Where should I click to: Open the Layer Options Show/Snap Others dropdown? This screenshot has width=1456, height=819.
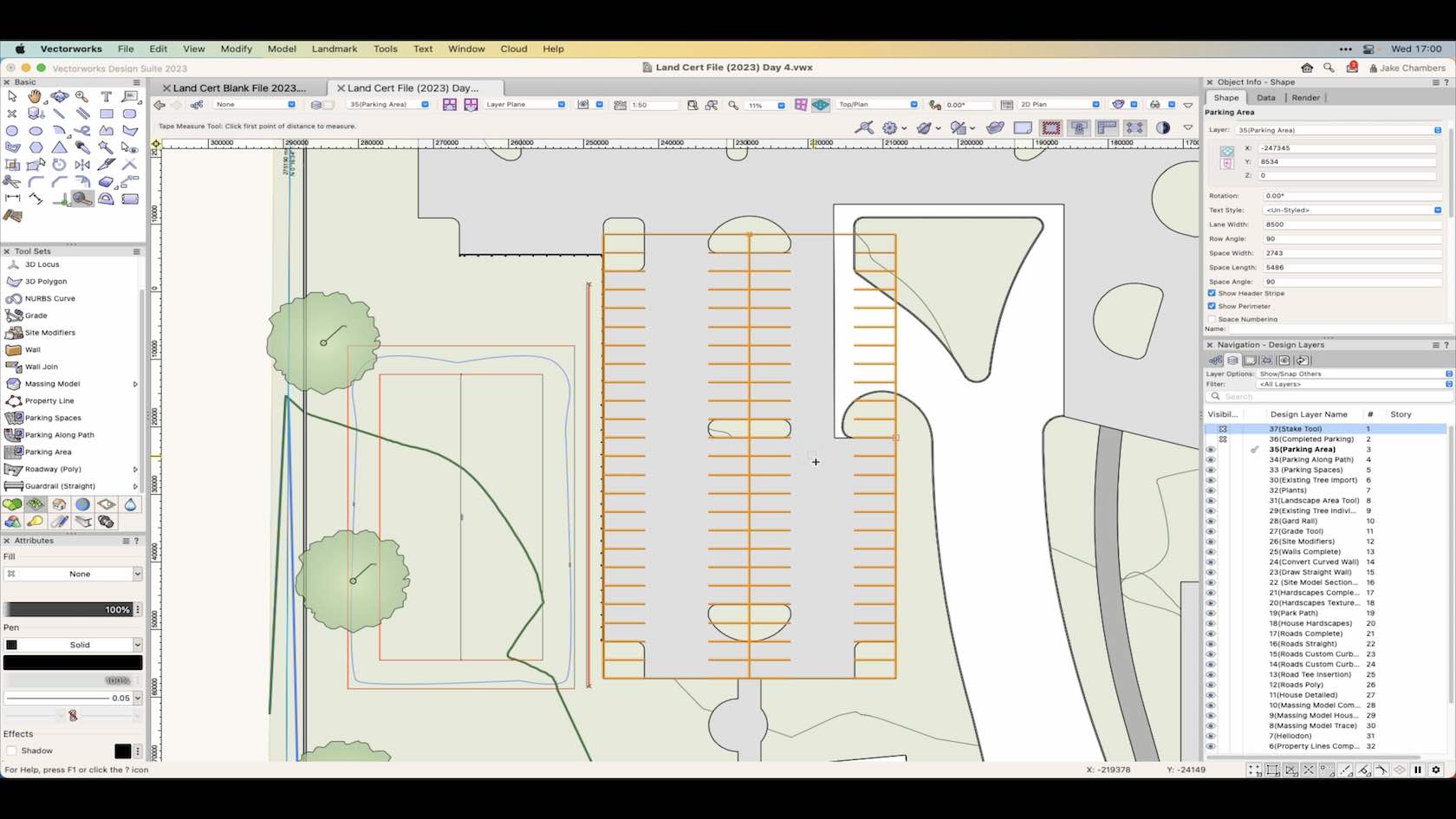coord(1354,374)
